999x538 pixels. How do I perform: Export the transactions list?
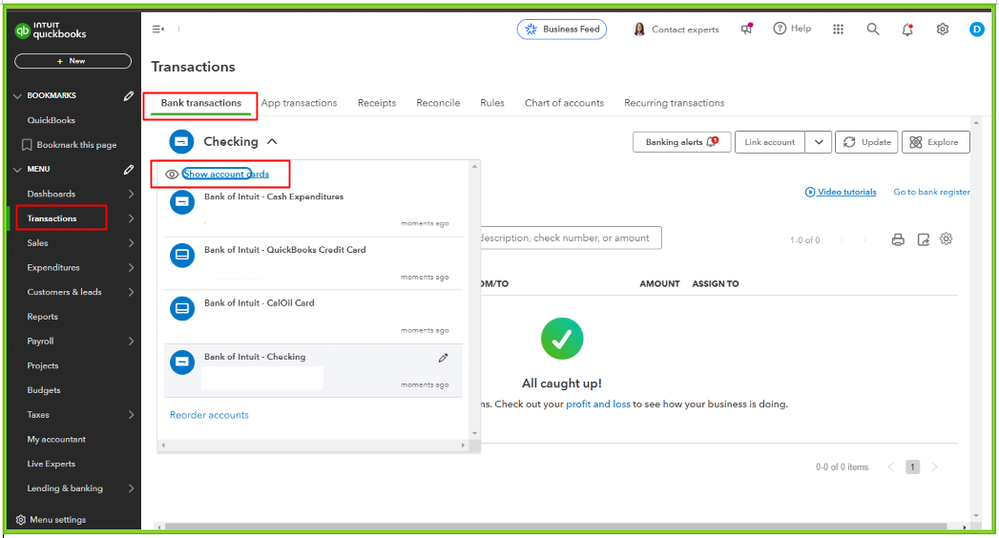click(923, 240)
